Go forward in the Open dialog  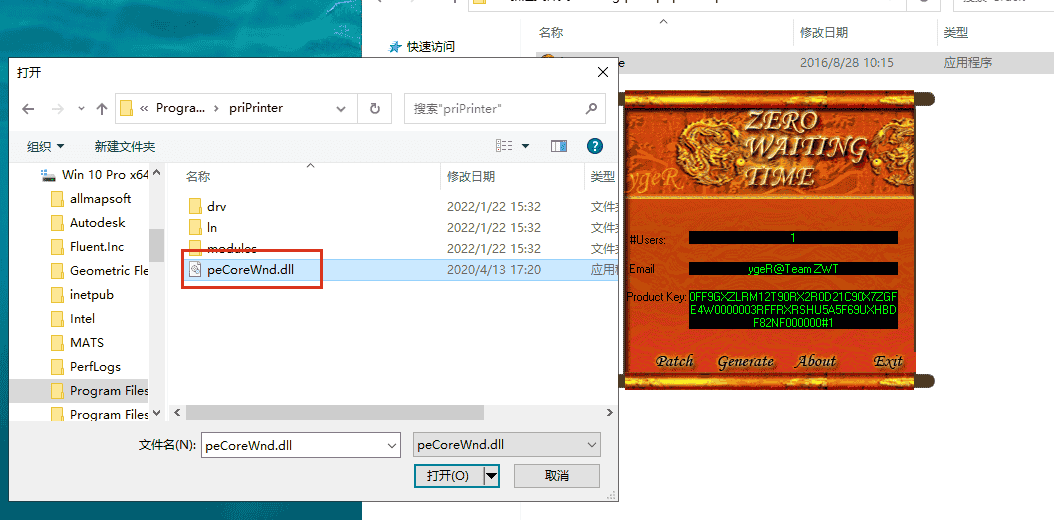pyautogui.click(x=58, y=108)
